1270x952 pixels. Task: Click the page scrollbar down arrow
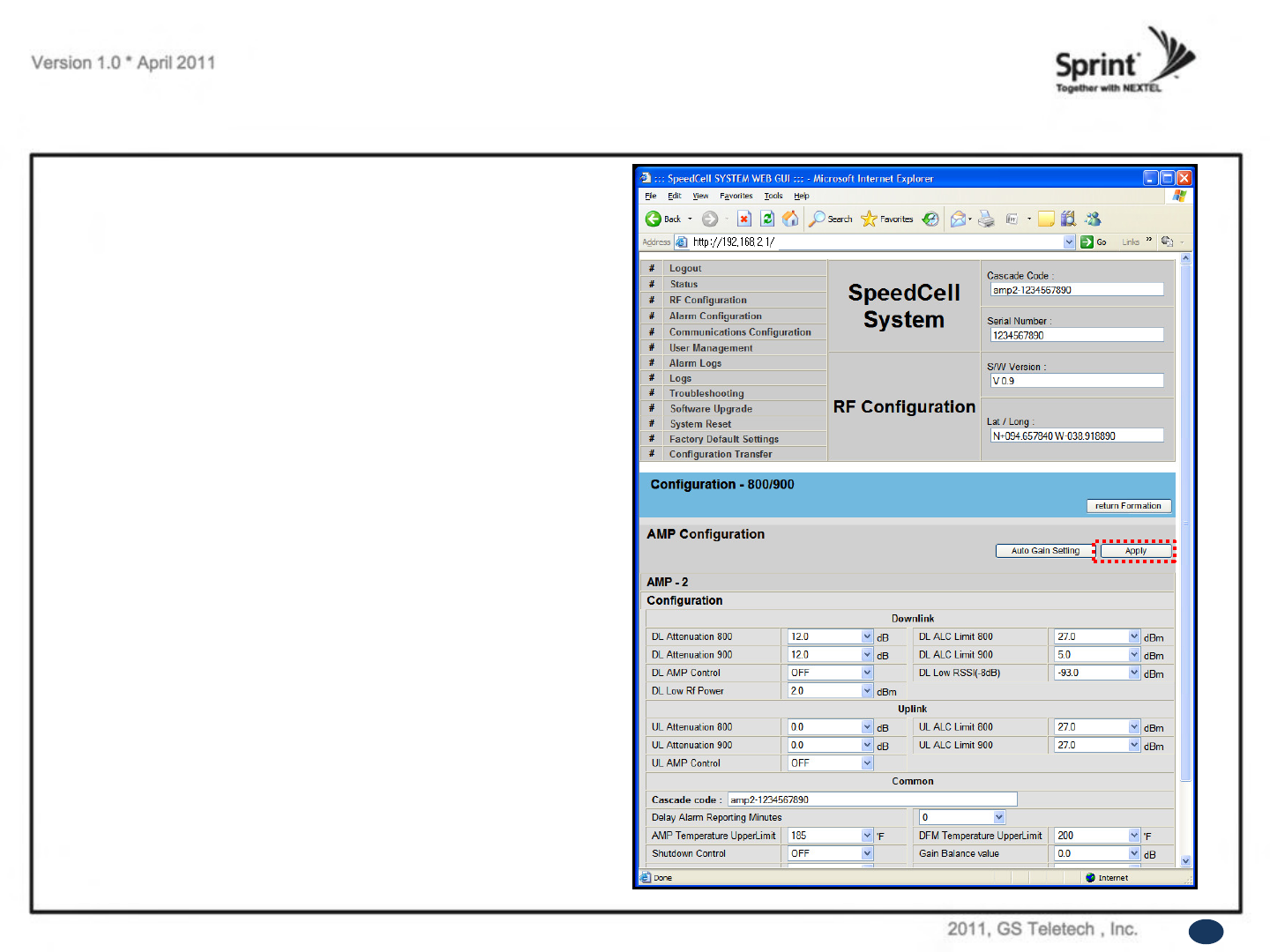pos(1185,861)
